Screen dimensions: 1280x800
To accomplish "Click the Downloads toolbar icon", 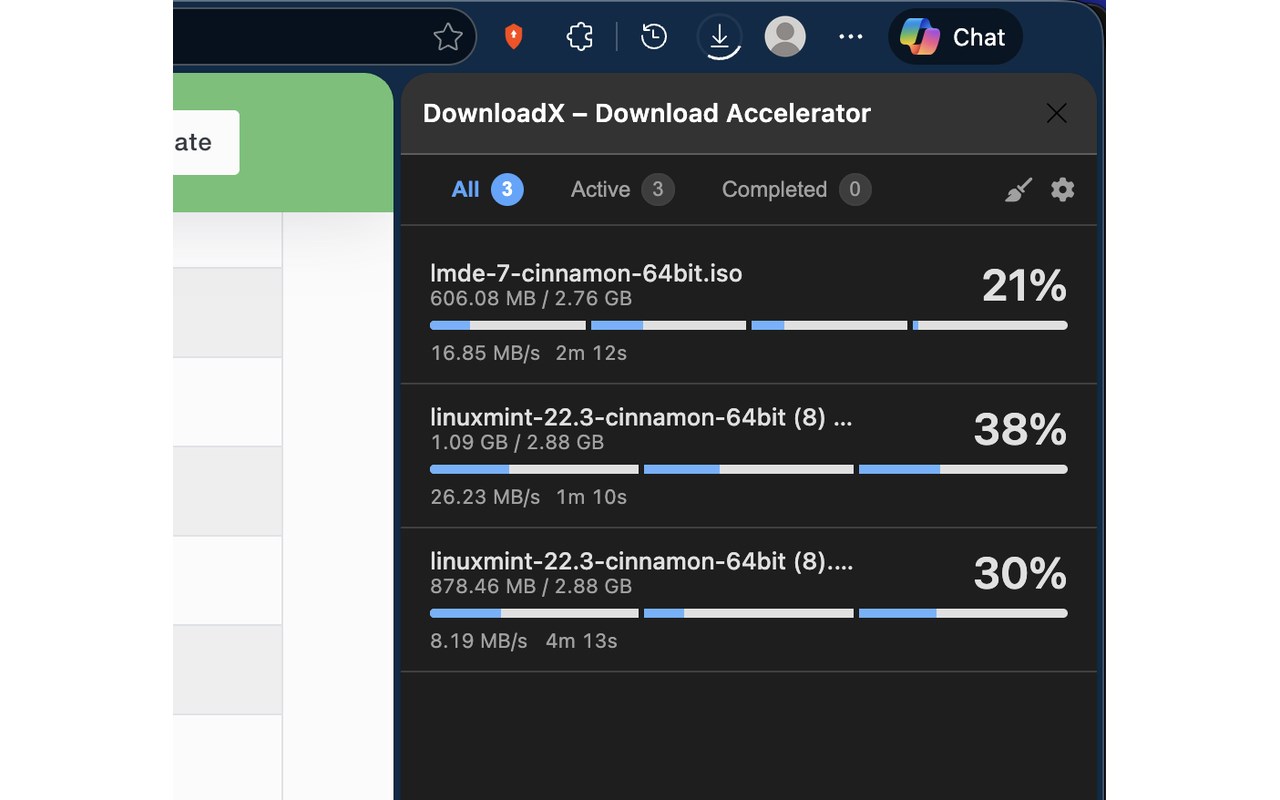I will coord(719,38).
